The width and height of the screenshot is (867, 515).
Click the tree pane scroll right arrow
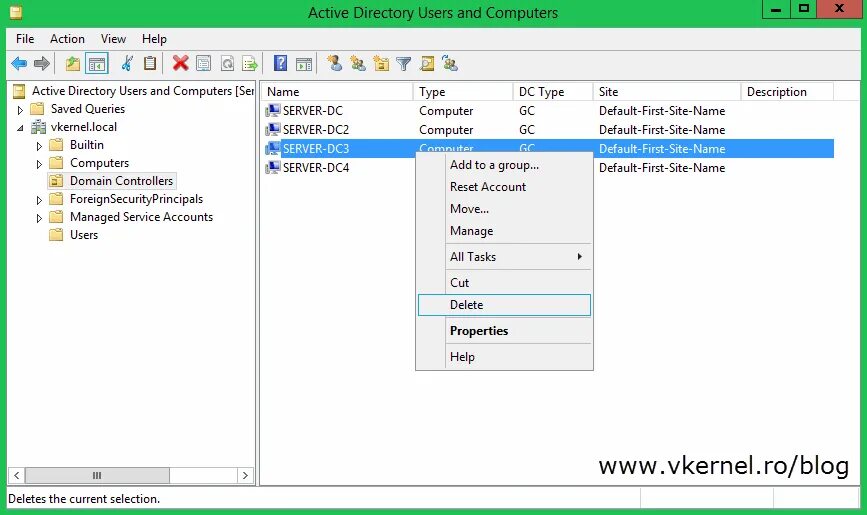click(x=245, y=475)
